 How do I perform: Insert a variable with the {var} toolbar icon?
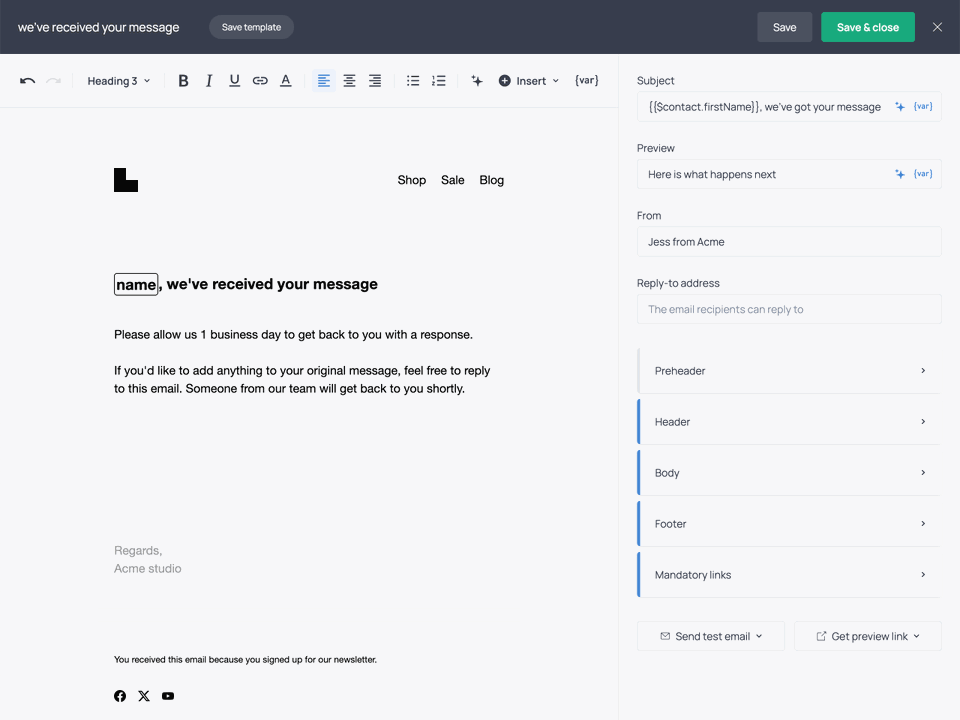coord(586,80)
